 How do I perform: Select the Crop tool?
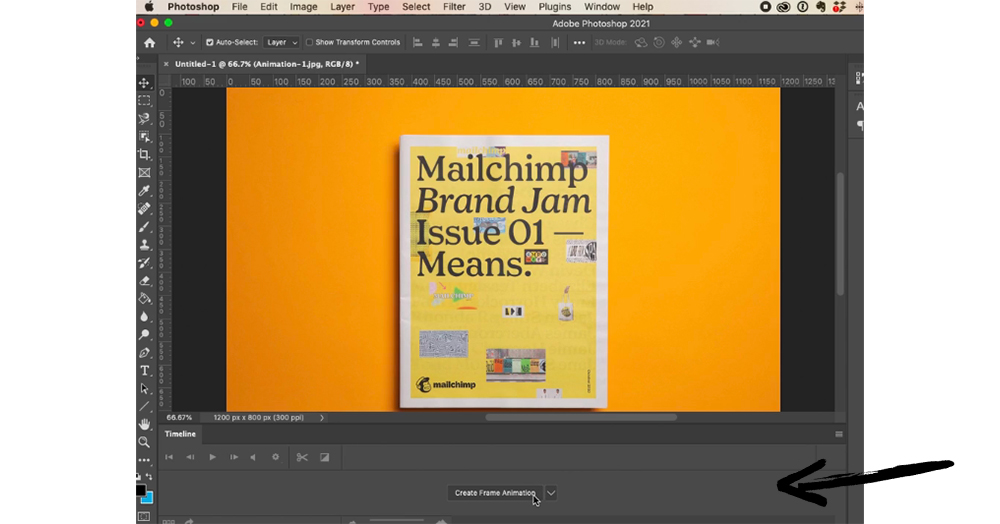[x=145, y=154]
